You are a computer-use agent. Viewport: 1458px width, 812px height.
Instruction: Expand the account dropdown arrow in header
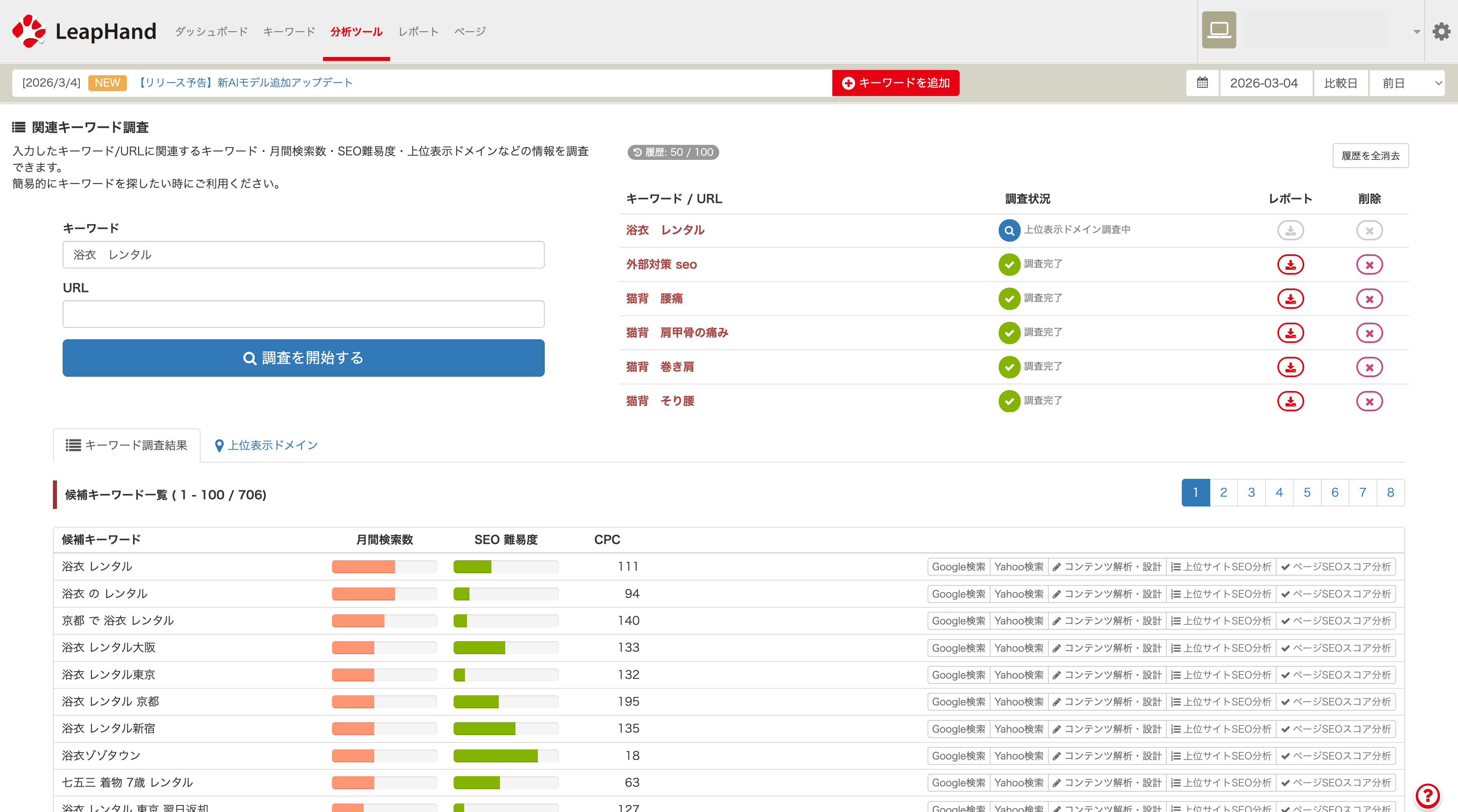click(1417, 32)
